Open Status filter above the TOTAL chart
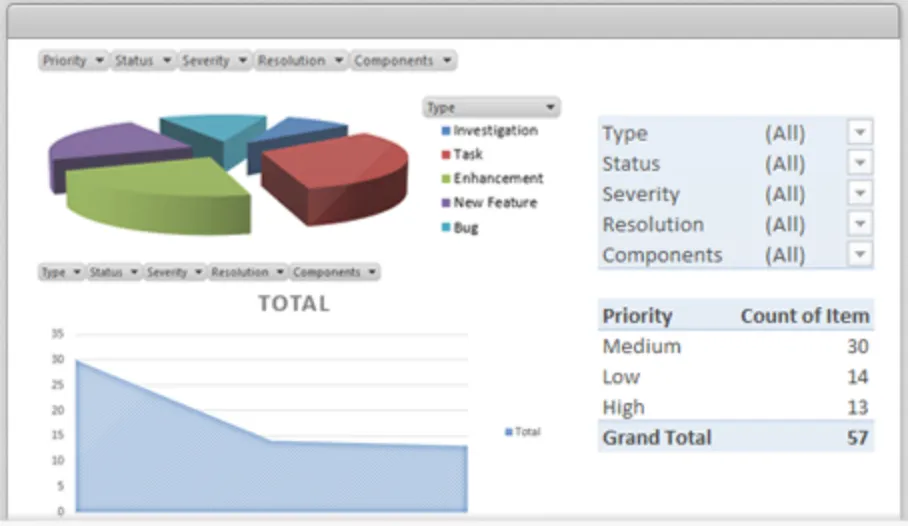This screenshot has width=908, height=526. 114,272
